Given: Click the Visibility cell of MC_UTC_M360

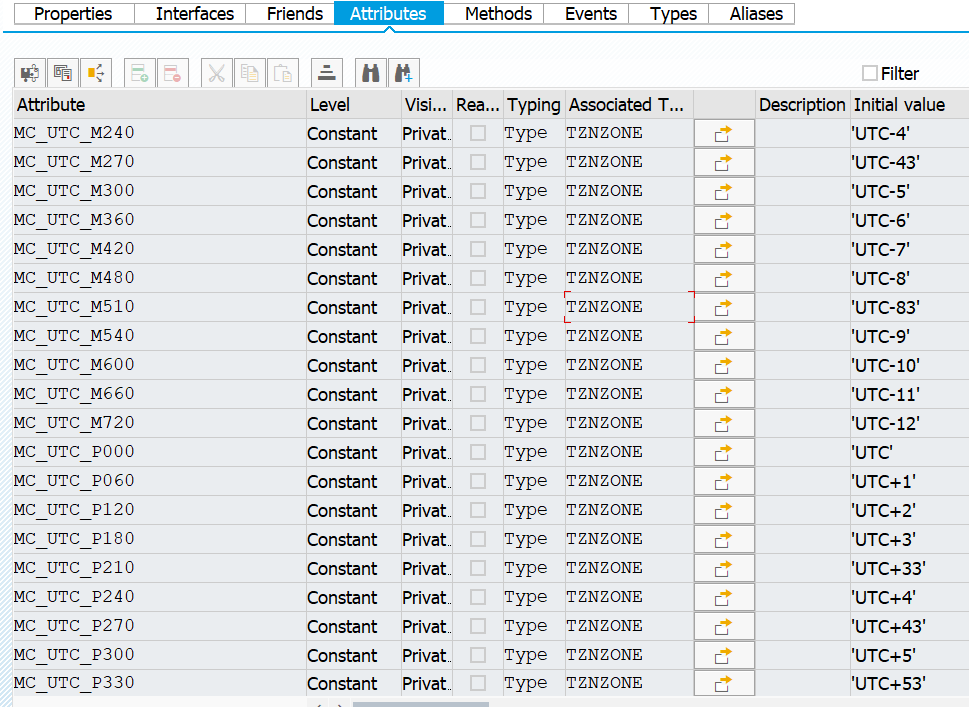Looking at the screenshot, I should pos(427,221).
